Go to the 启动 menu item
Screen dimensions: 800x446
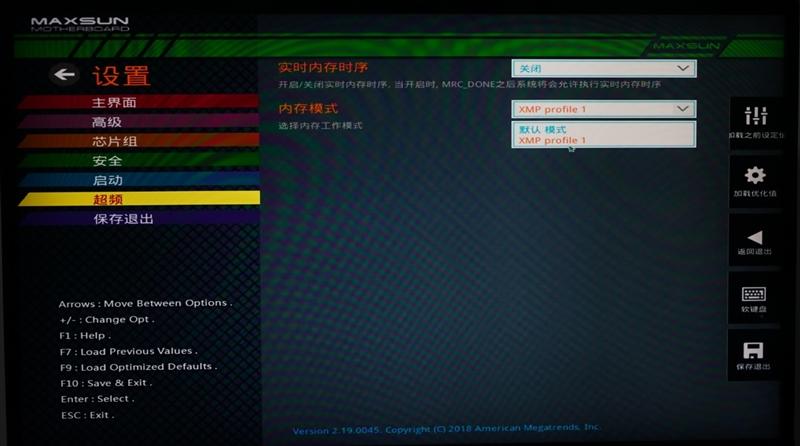click(x=139, y=180)
